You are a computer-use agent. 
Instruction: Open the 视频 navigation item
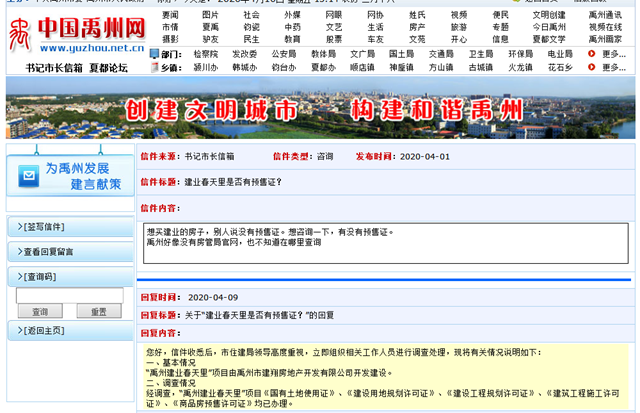pos(459,15)
